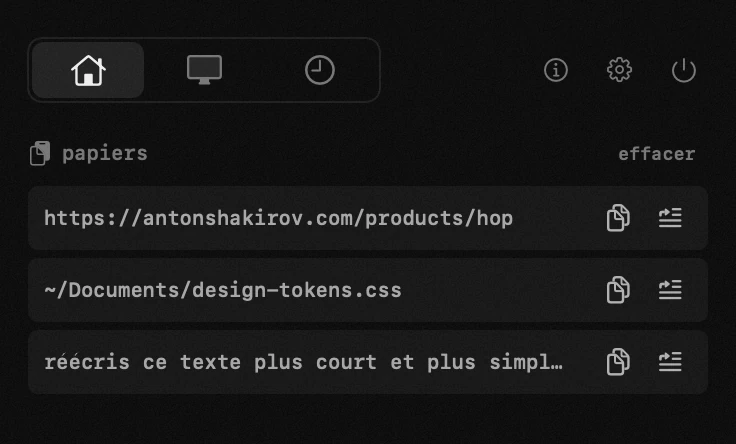Click insert-lines icon for design-tokens.css entry

point(670,290)
